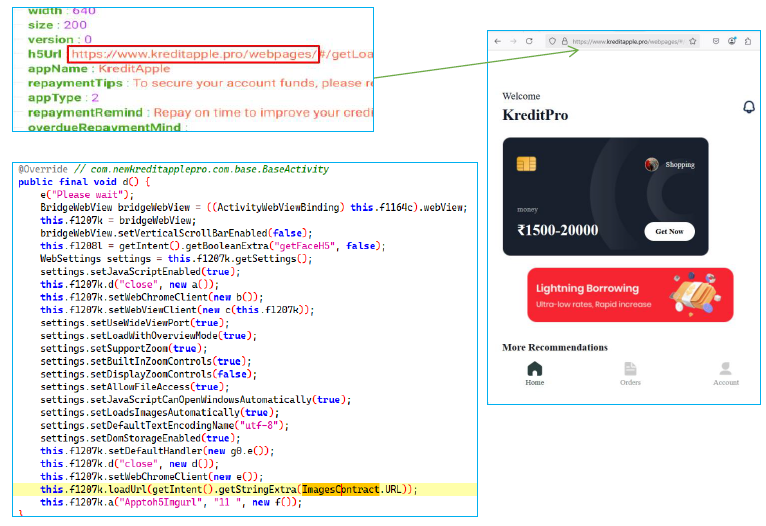Click the 'getBooleanExtra("getFaceH5", false)' line
Screen dimensions: 766x526
click(x=213, y=246)
